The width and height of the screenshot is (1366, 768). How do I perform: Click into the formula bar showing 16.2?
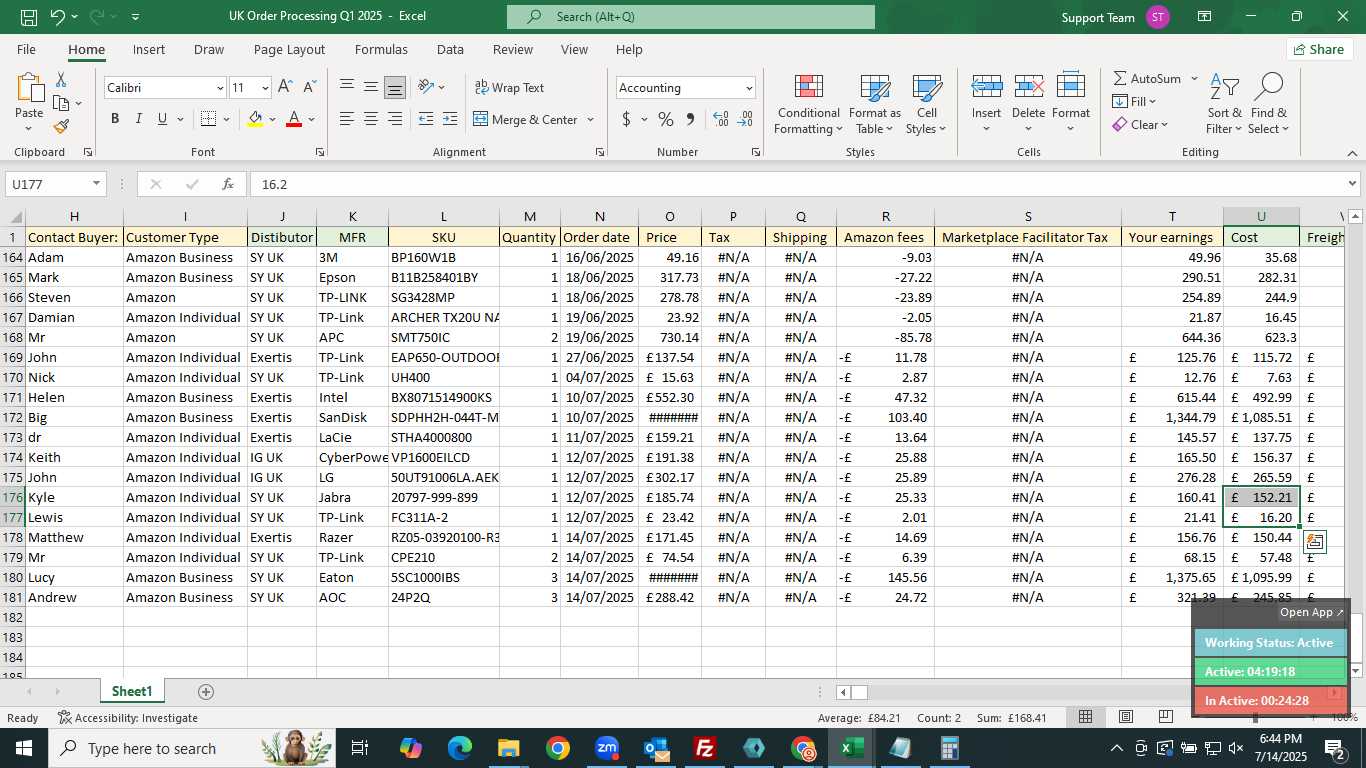pos(797,184)
